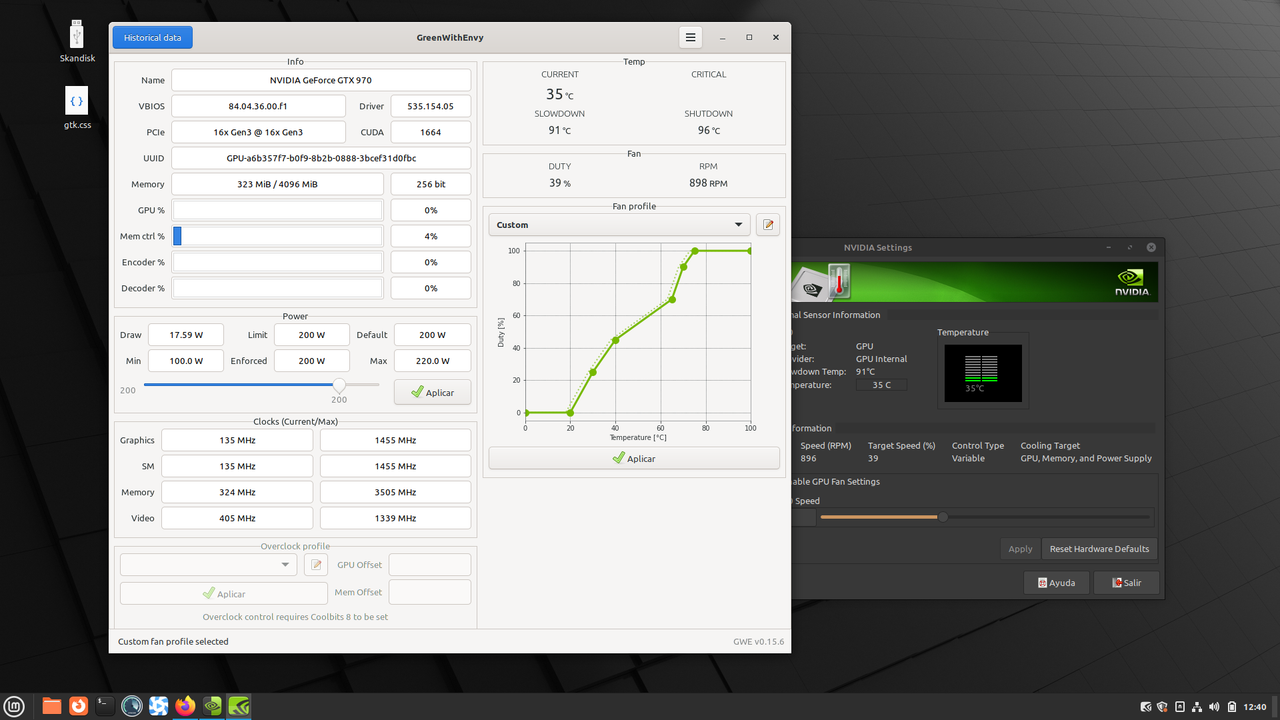Click the Video clock current 405 MHz
This screenshot has height=720, width=1280.
tap(237, 518)
